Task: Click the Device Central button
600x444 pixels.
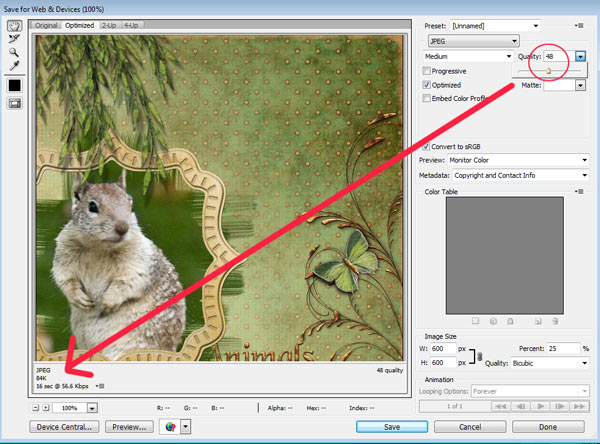Action: click(x=67, y=427)
